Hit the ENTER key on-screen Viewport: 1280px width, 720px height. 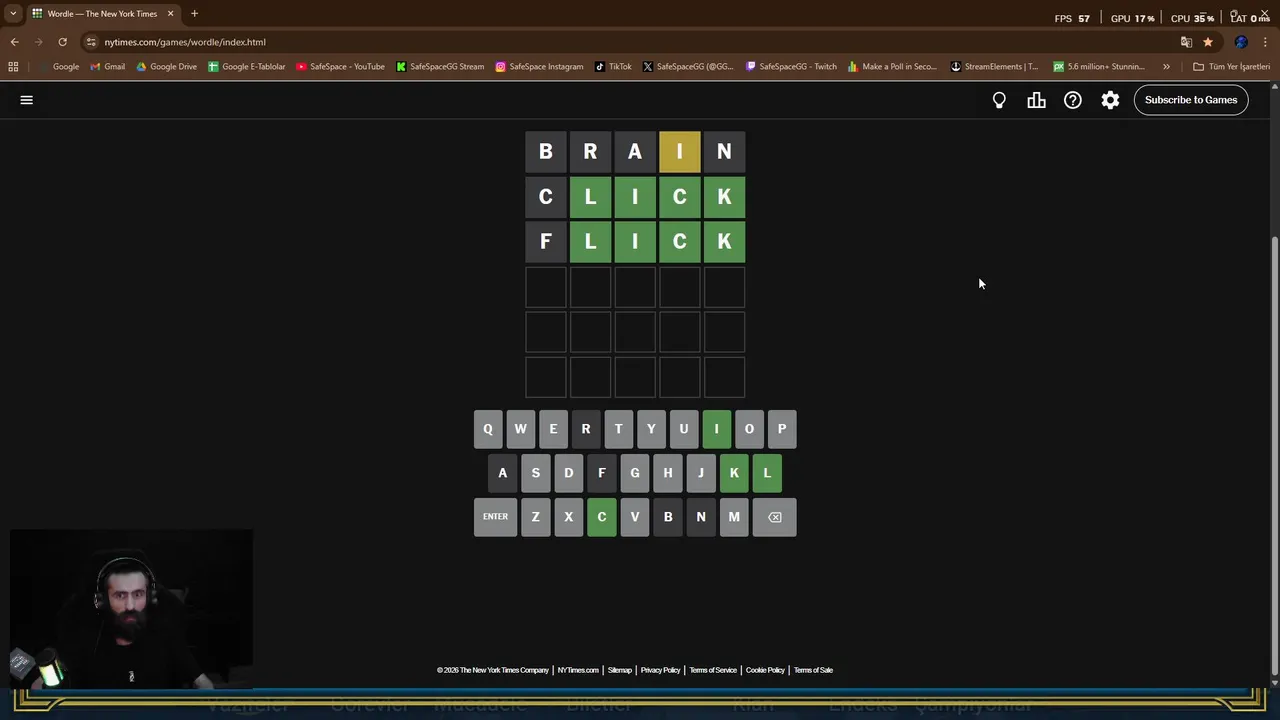coord(496,517)
